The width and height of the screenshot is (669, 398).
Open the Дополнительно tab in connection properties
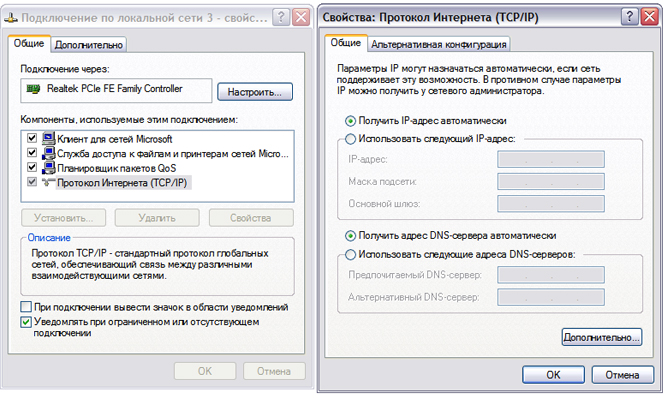[x=89, y=45]
